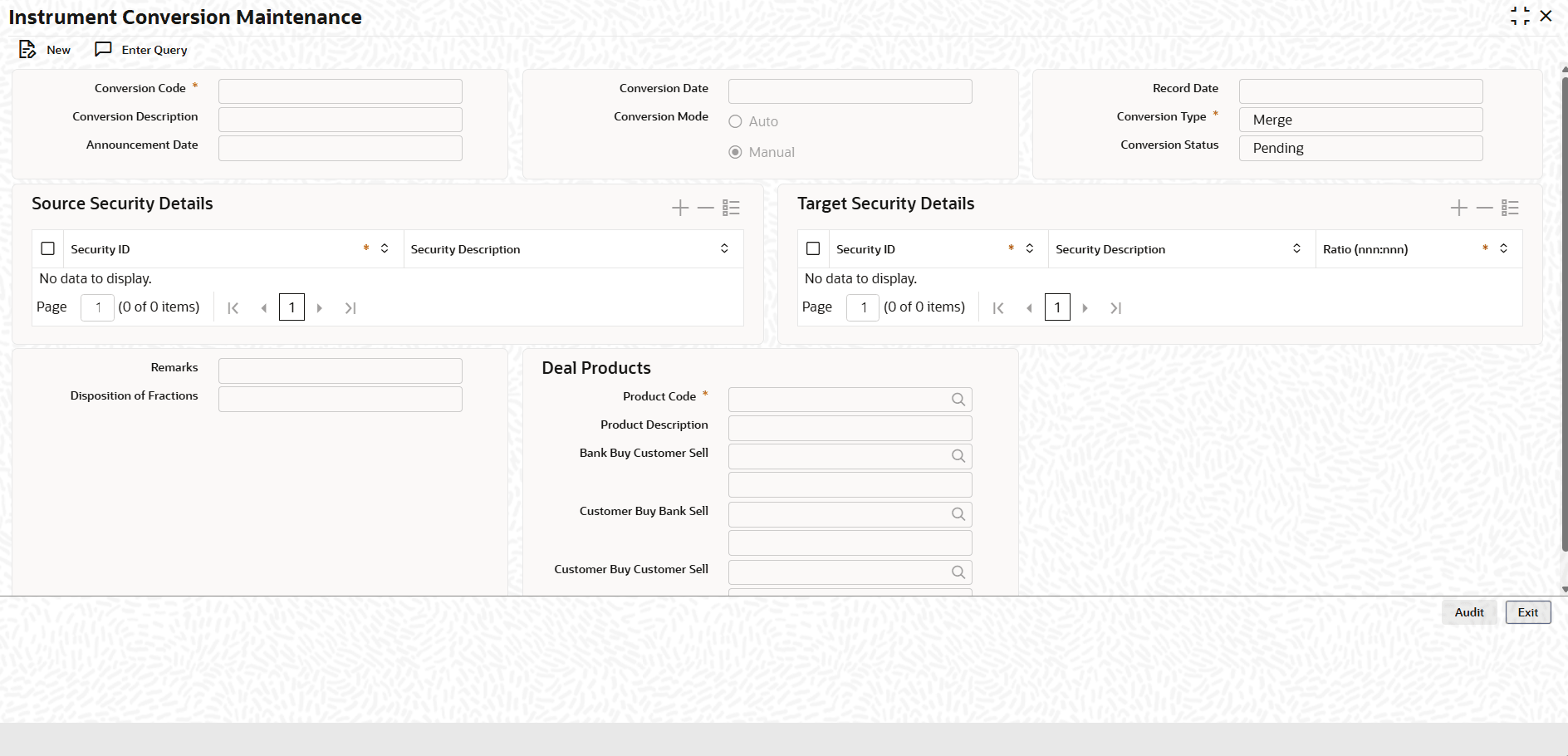Tick select-all checkbox in Target Security table

coord(813,249)
